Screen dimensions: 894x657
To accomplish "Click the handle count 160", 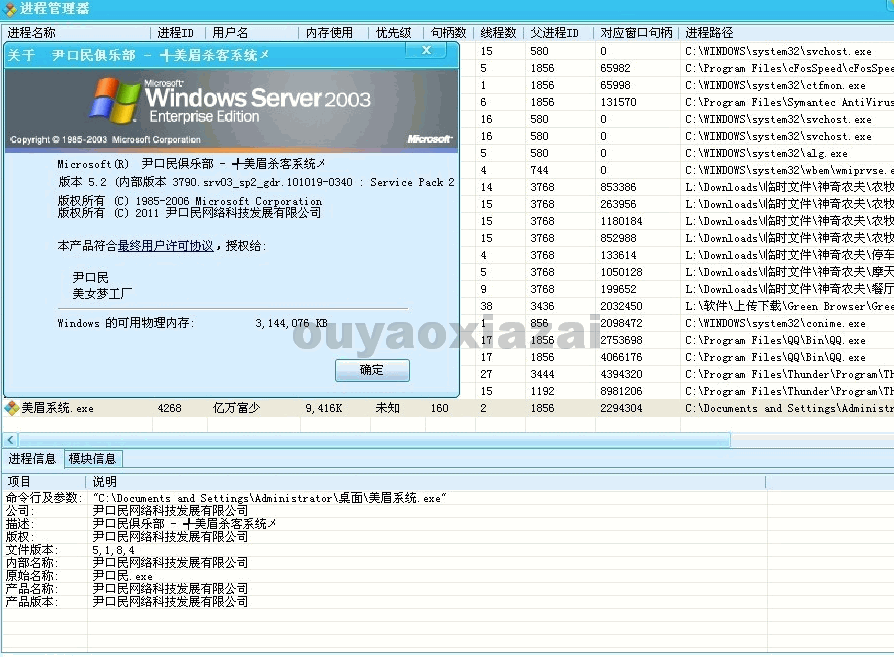I will [x=440, y=408].
